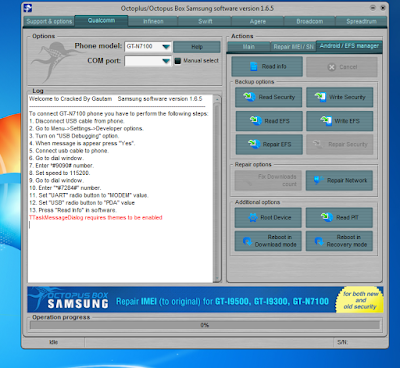Click the Operation progress bar

pos(205,325)
